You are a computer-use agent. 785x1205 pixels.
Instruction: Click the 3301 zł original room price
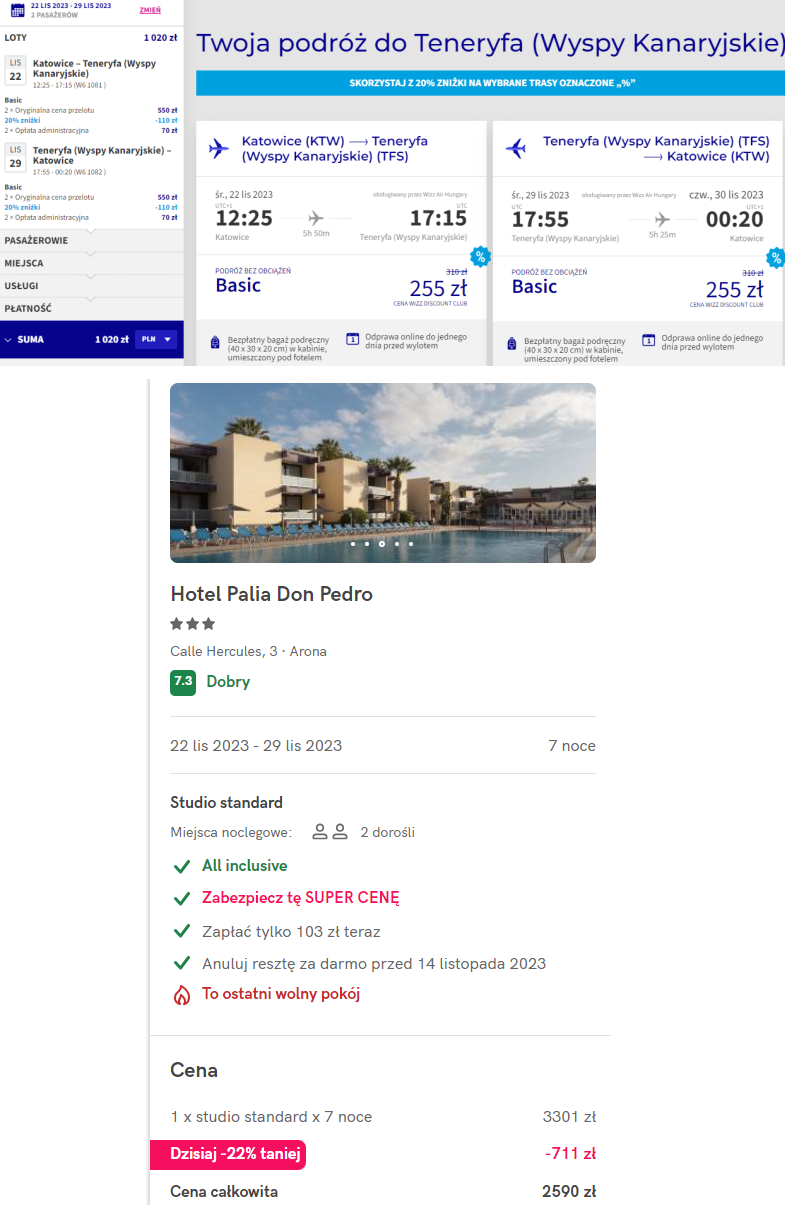[x=569, y=1117]
